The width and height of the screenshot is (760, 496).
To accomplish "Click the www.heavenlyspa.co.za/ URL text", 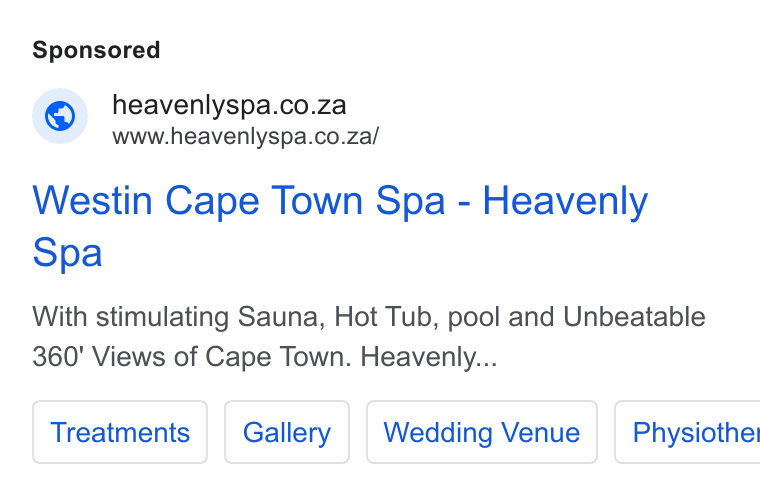I will [x=246, y=136].
